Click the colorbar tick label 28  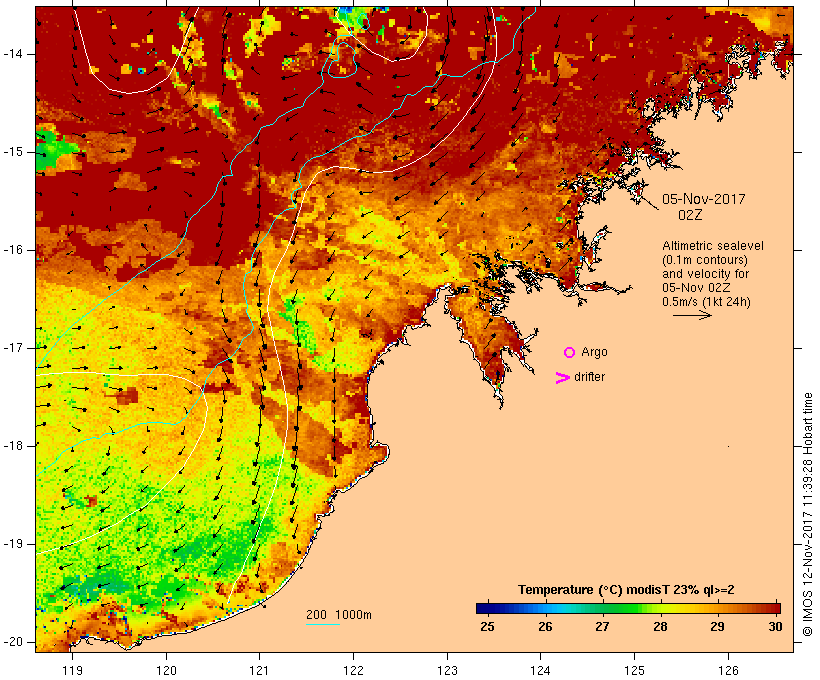click(x=660, y=627)
